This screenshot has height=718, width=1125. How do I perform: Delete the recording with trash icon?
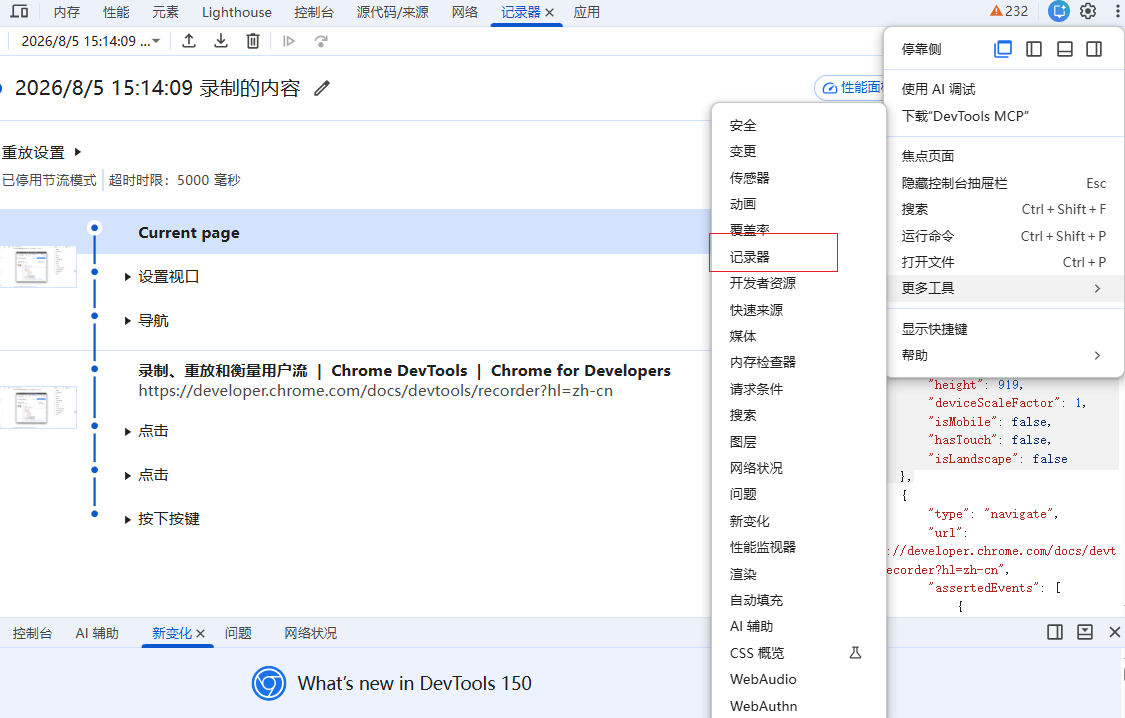coord(253,41)
